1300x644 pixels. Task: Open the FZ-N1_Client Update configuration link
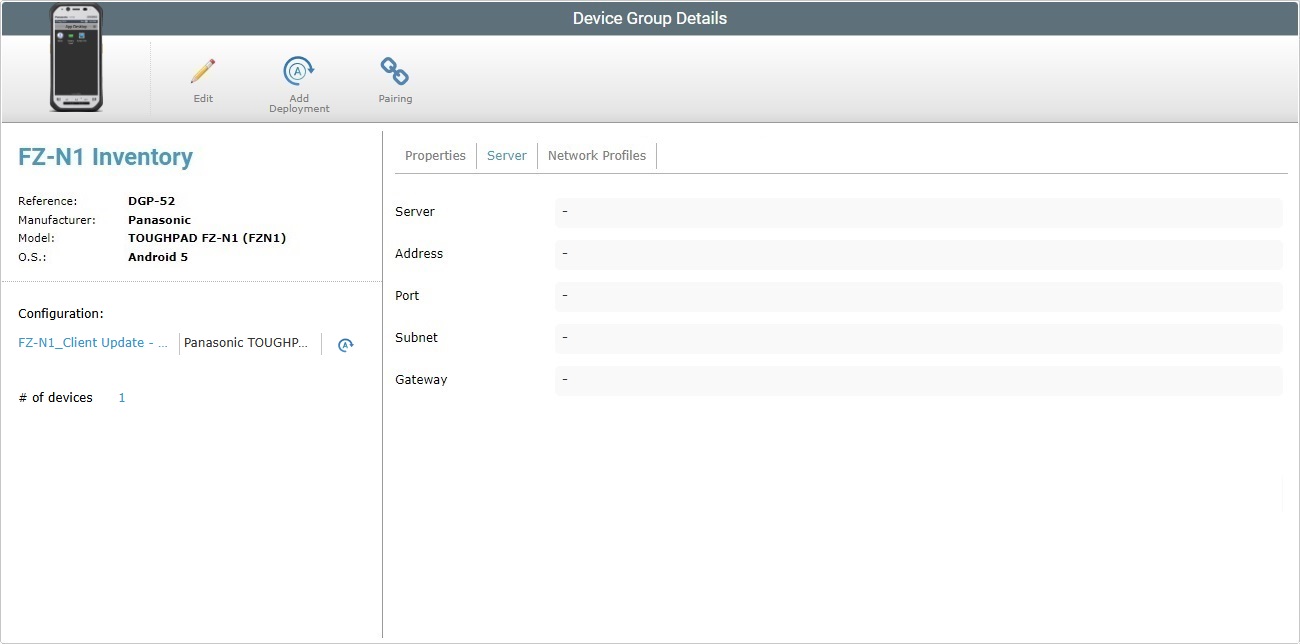click(x=92, y=342)
